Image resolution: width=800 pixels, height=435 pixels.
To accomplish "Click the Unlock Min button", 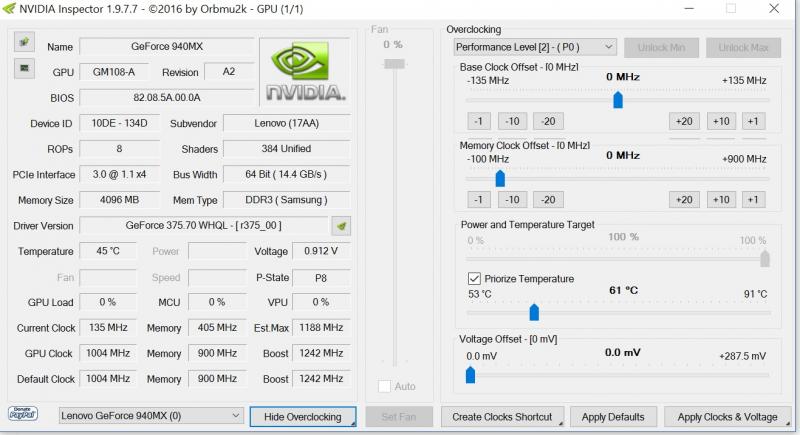I will (x=661, y=47).
